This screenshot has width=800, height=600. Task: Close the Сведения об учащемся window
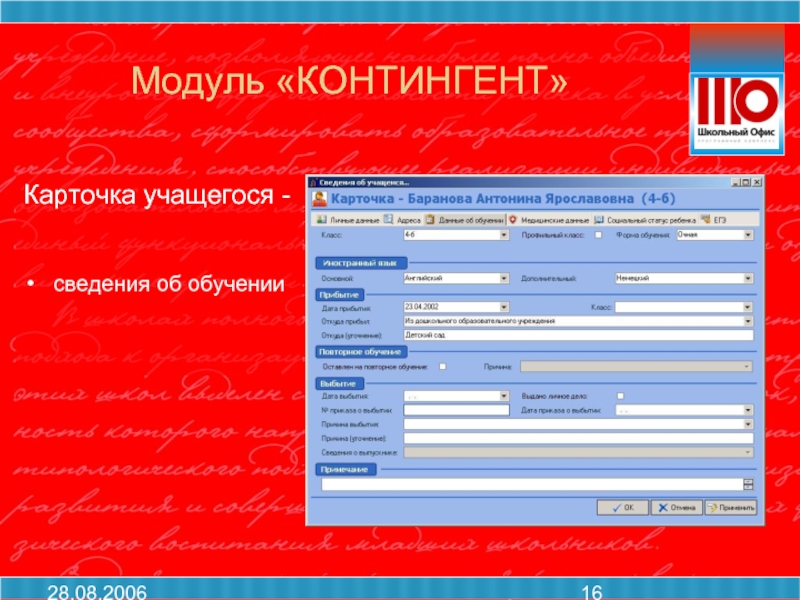click(757, 182)
